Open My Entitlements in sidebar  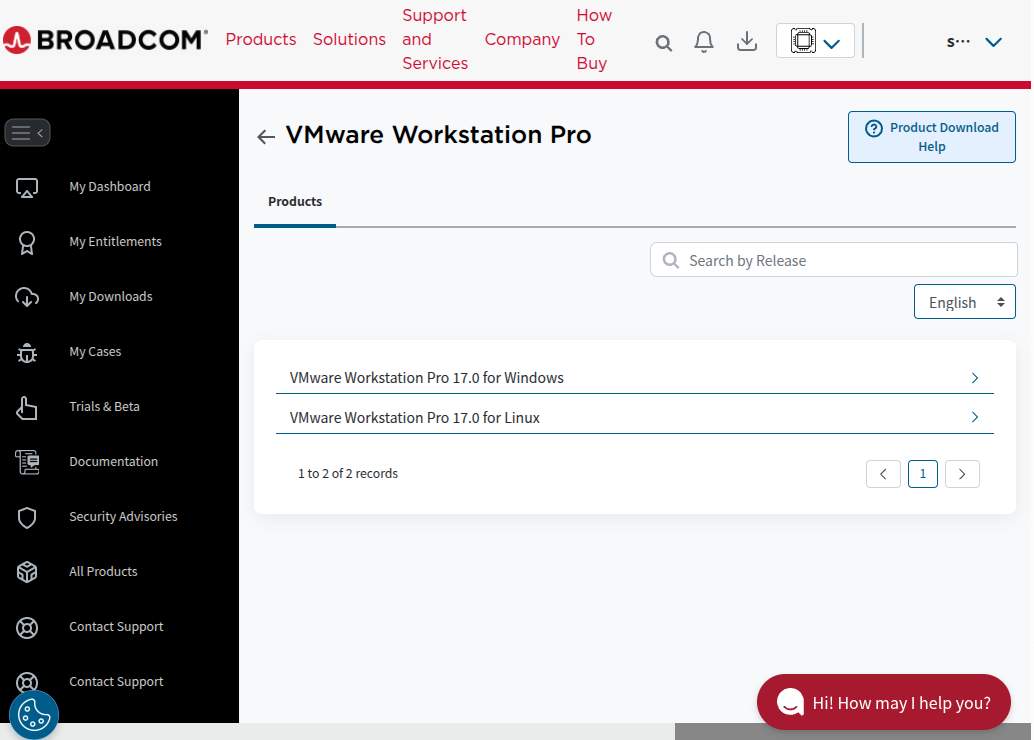coord(115,241)
